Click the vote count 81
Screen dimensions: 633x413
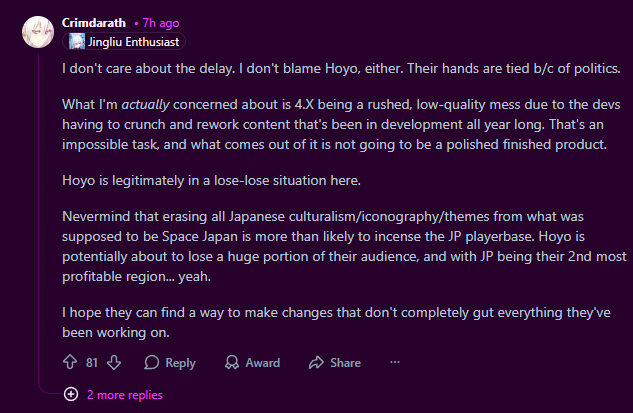tap(92, 362)
